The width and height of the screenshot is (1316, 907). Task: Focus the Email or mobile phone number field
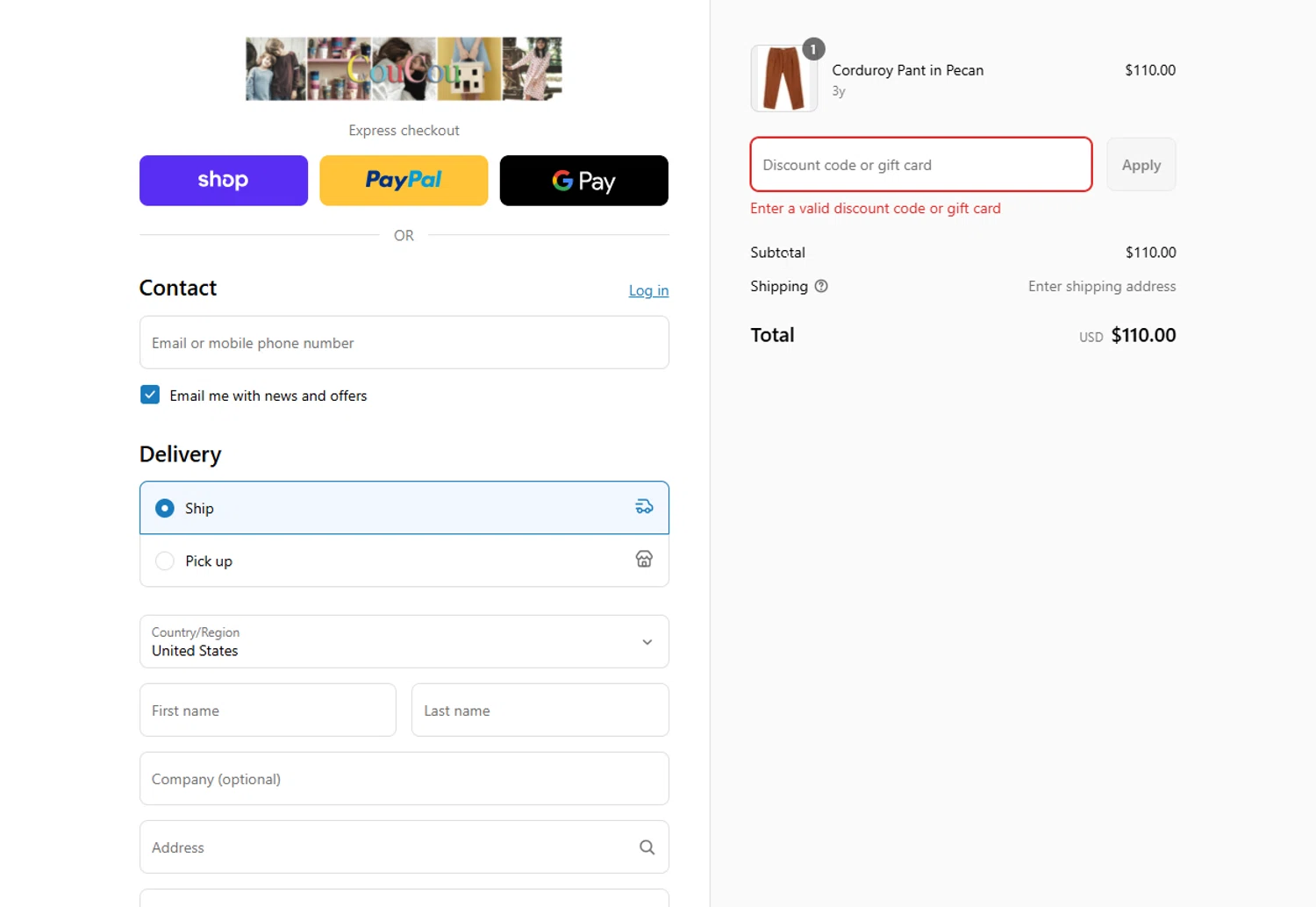coord(404,342)
